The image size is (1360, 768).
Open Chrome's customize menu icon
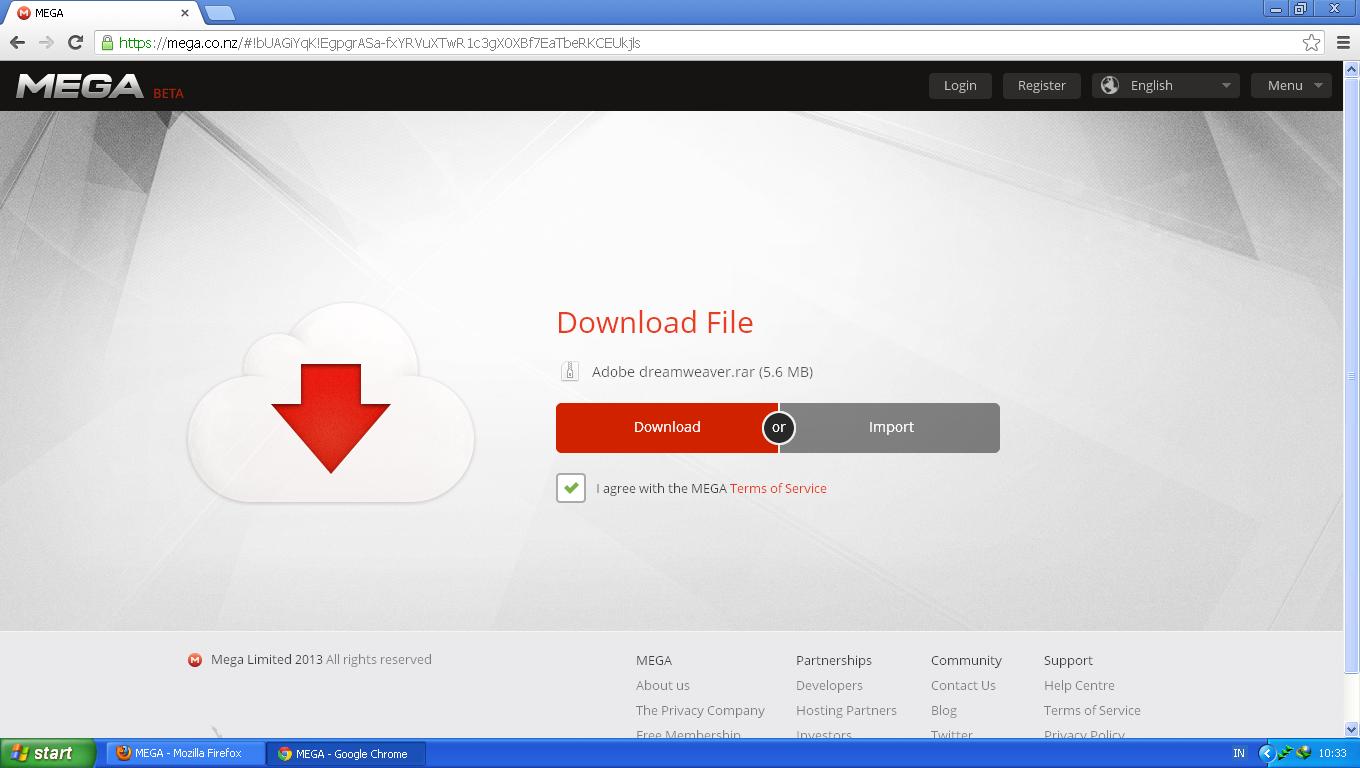[1343, 43]
